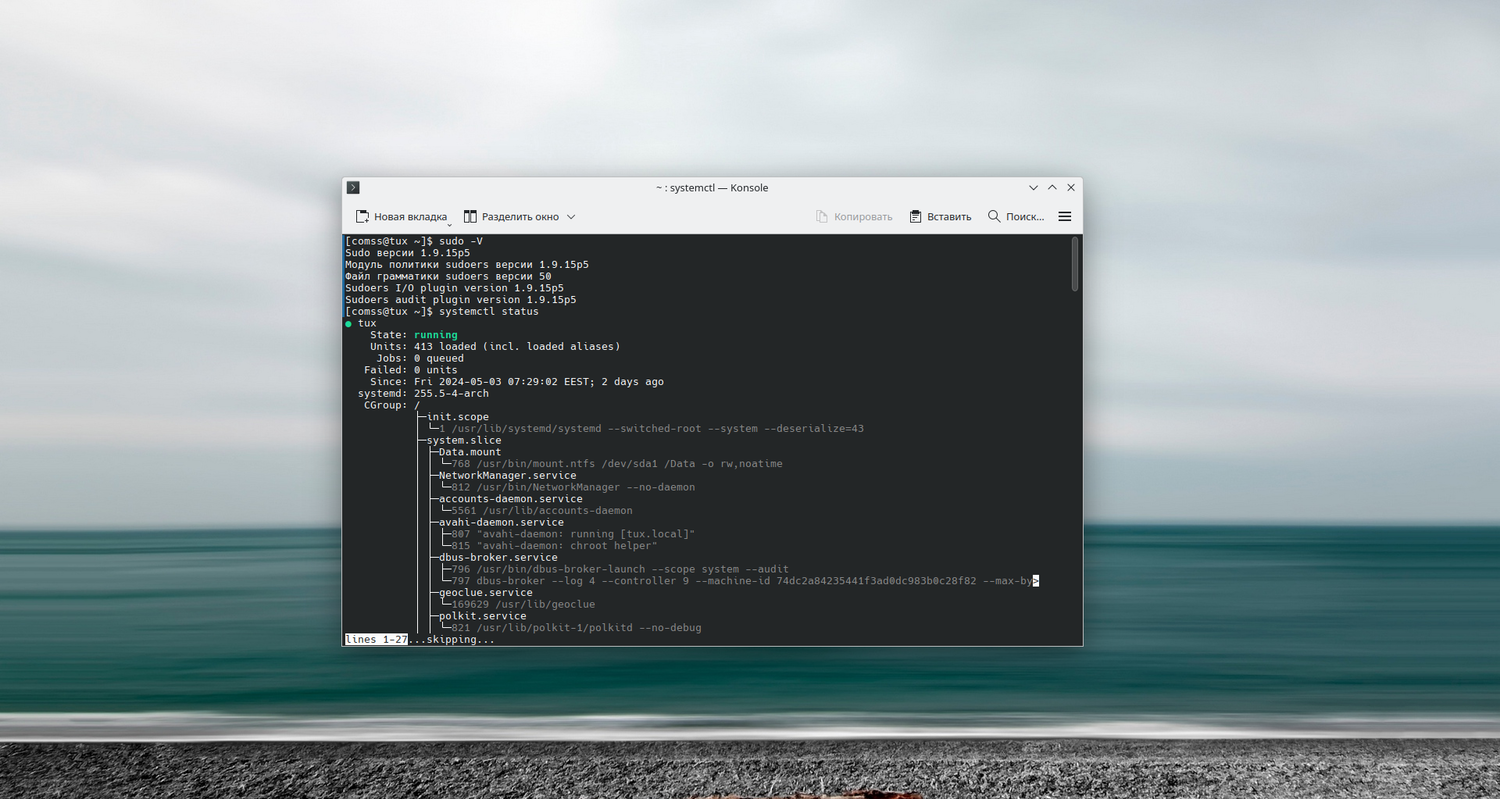
Task: Click the "NetworkManager.service" entry
Action: 508,476
